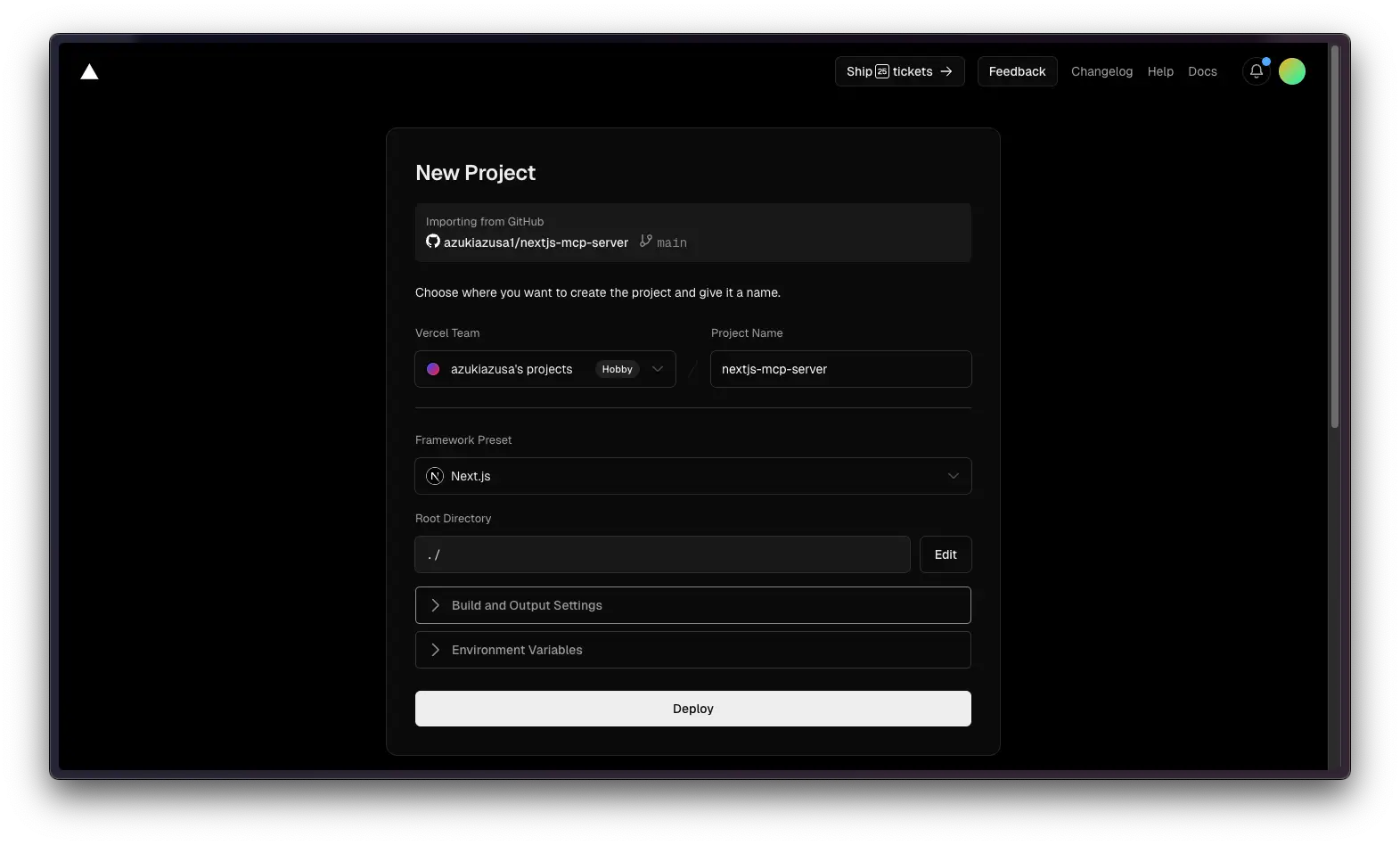
Task: Click the Root Directory path field
Action: point(662,554)
